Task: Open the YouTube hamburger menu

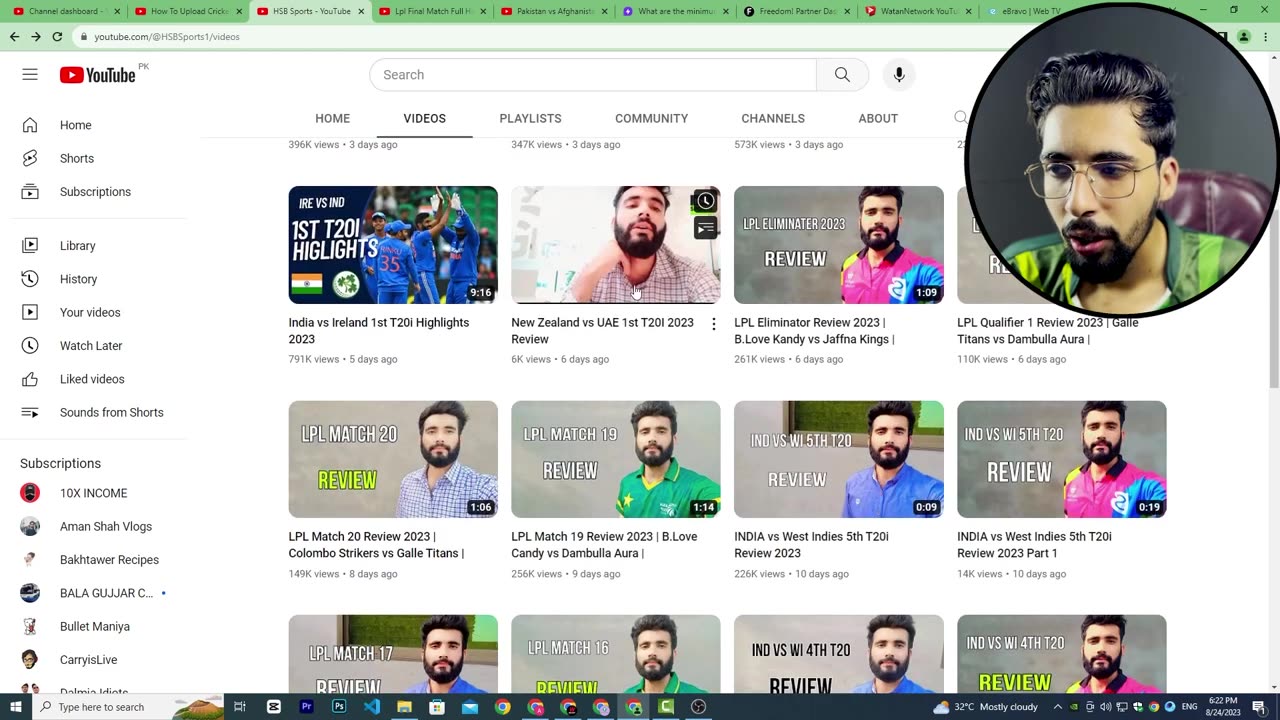Action: pos(30,75)
